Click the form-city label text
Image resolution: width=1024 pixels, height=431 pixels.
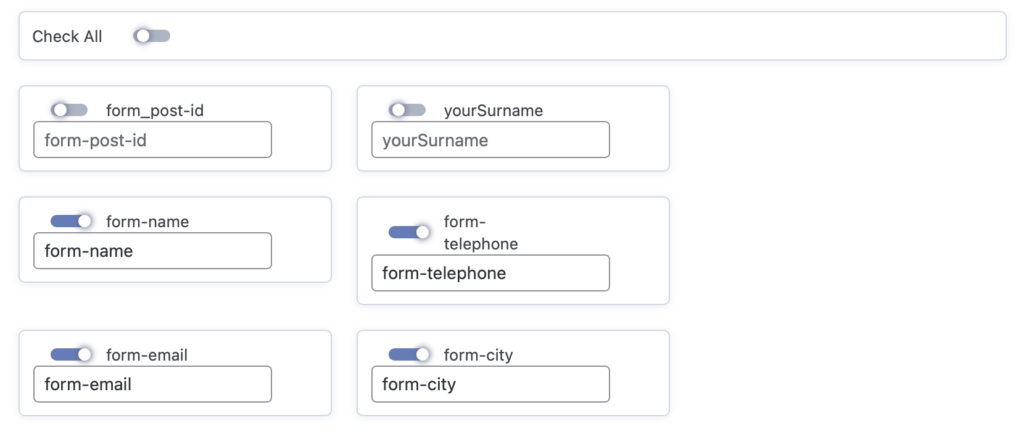pyautogui.click(x=478, y=354)
